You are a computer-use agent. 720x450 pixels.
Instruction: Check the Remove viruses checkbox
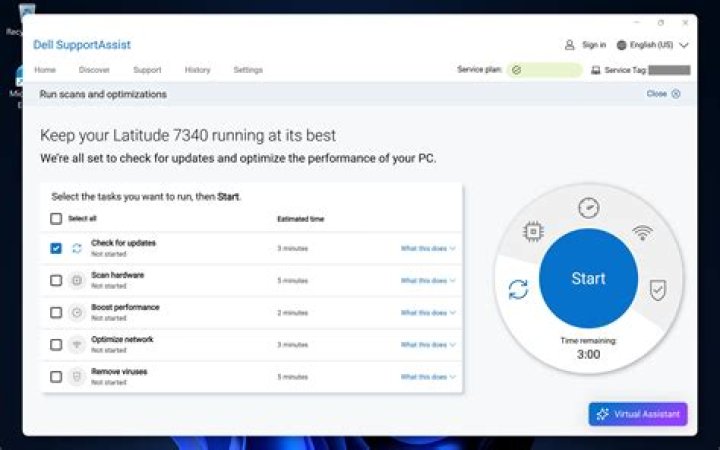coord(56,377)
